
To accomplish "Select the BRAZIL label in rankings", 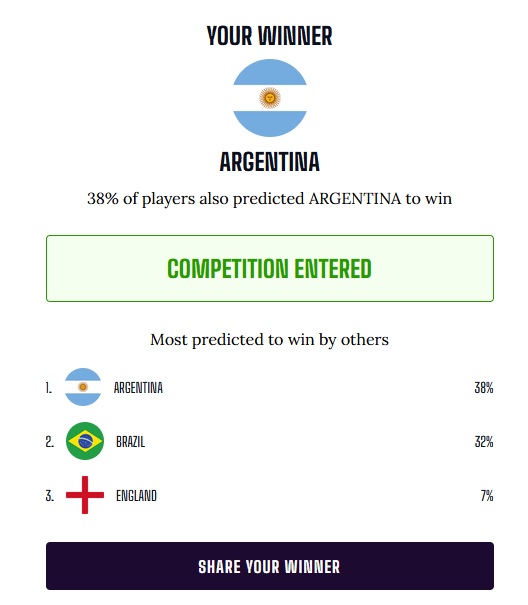I will 130,441.
